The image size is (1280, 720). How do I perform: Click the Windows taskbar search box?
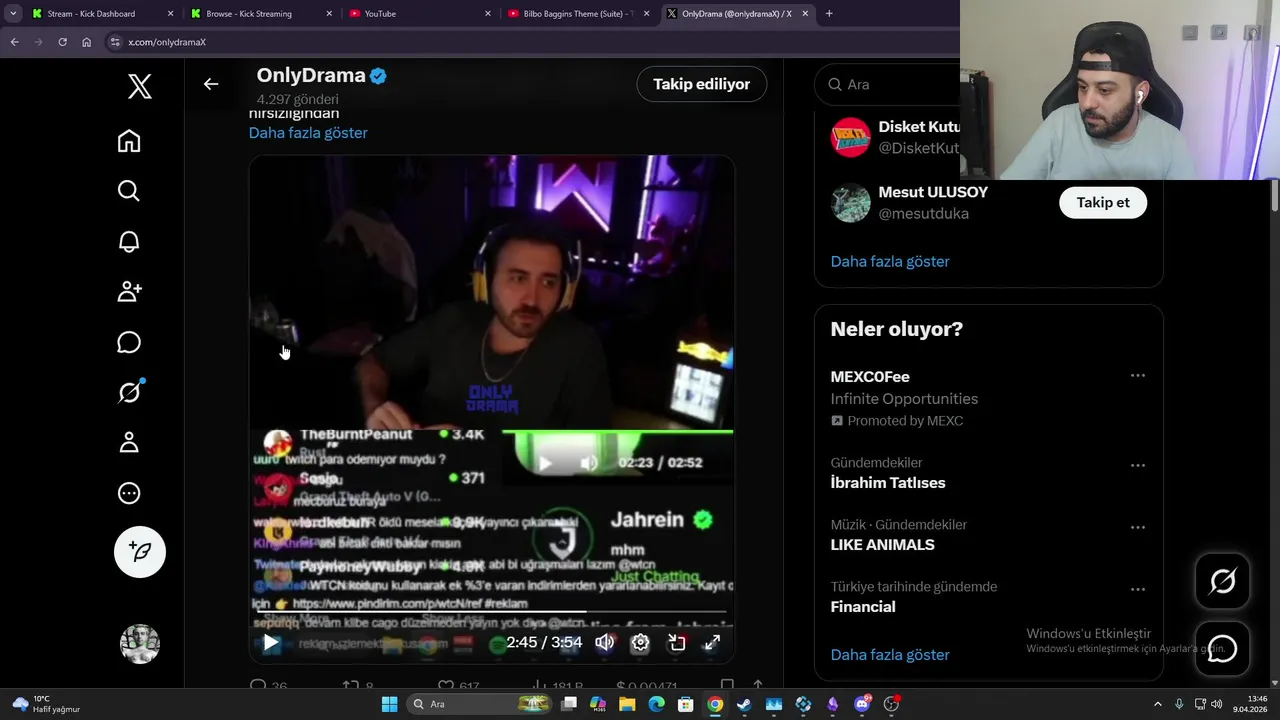(479, 704)
